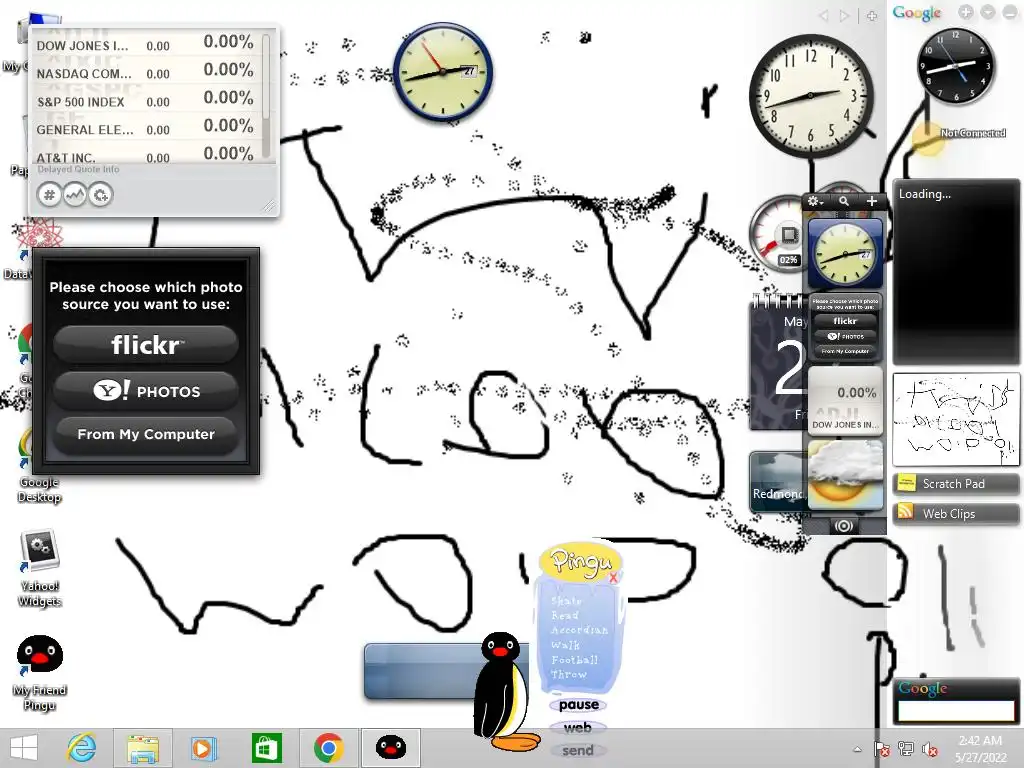Click the Pingu penguin character
The height and width of the screenshot is (768, 1024).
[x=504, y=692]
